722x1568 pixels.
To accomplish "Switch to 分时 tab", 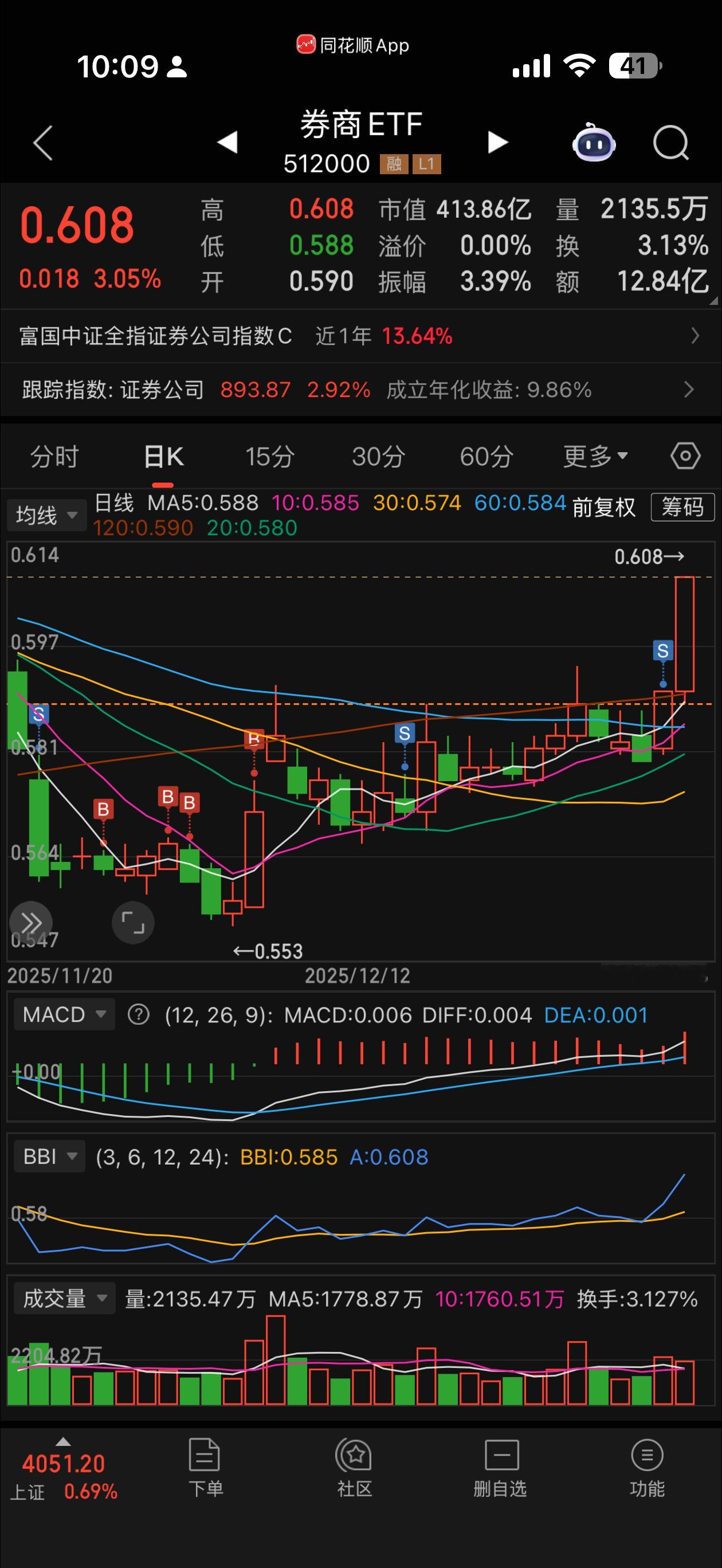I will point(54,457).
